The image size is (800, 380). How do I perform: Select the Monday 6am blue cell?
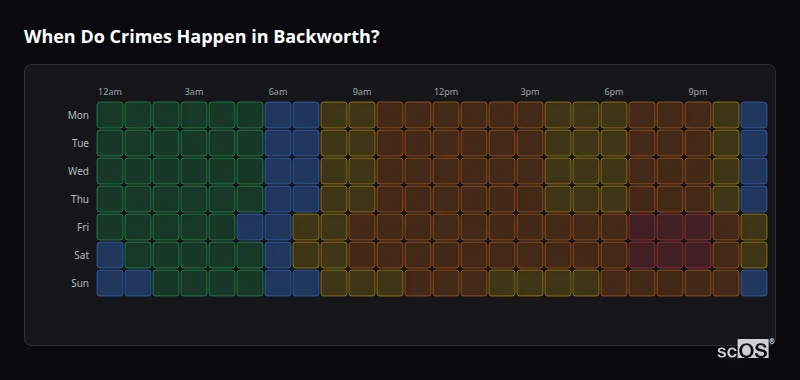pos(278,115)
